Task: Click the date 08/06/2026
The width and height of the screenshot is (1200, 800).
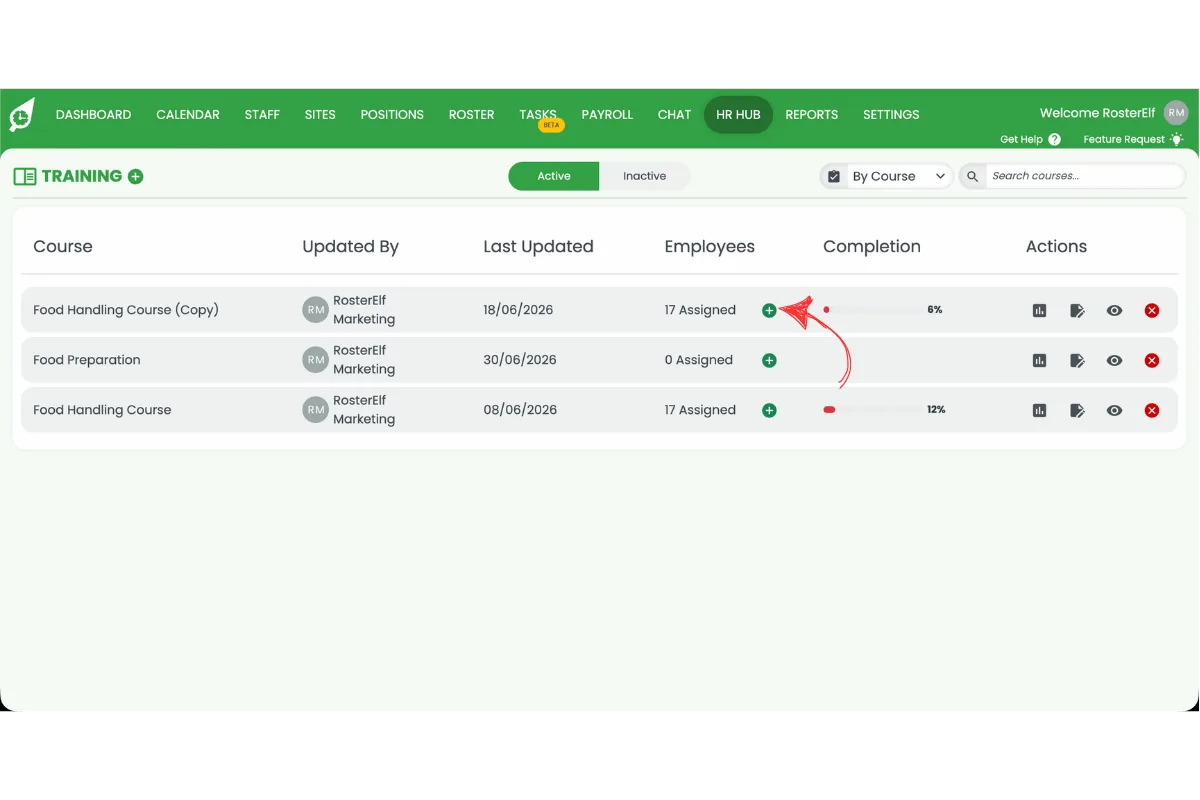Action: [520, 410]
